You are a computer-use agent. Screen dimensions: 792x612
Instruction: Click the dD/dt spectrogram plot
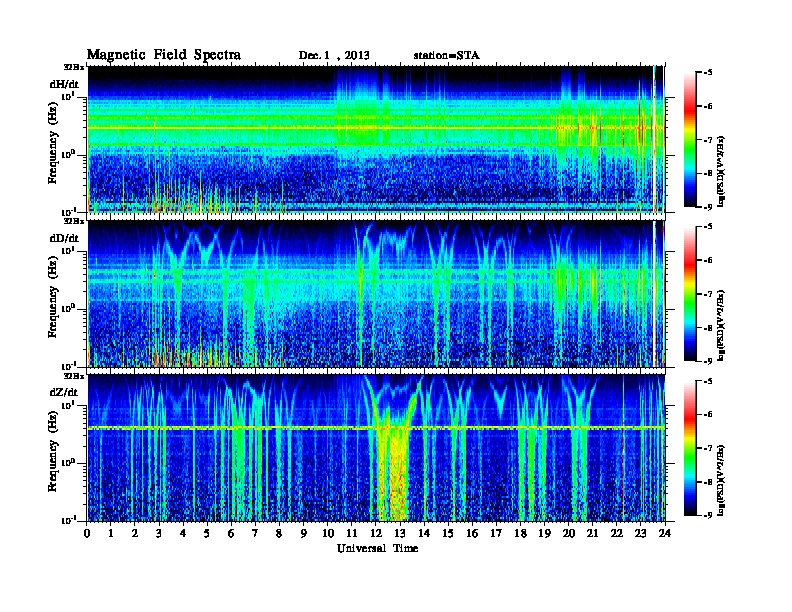point(376,294)
